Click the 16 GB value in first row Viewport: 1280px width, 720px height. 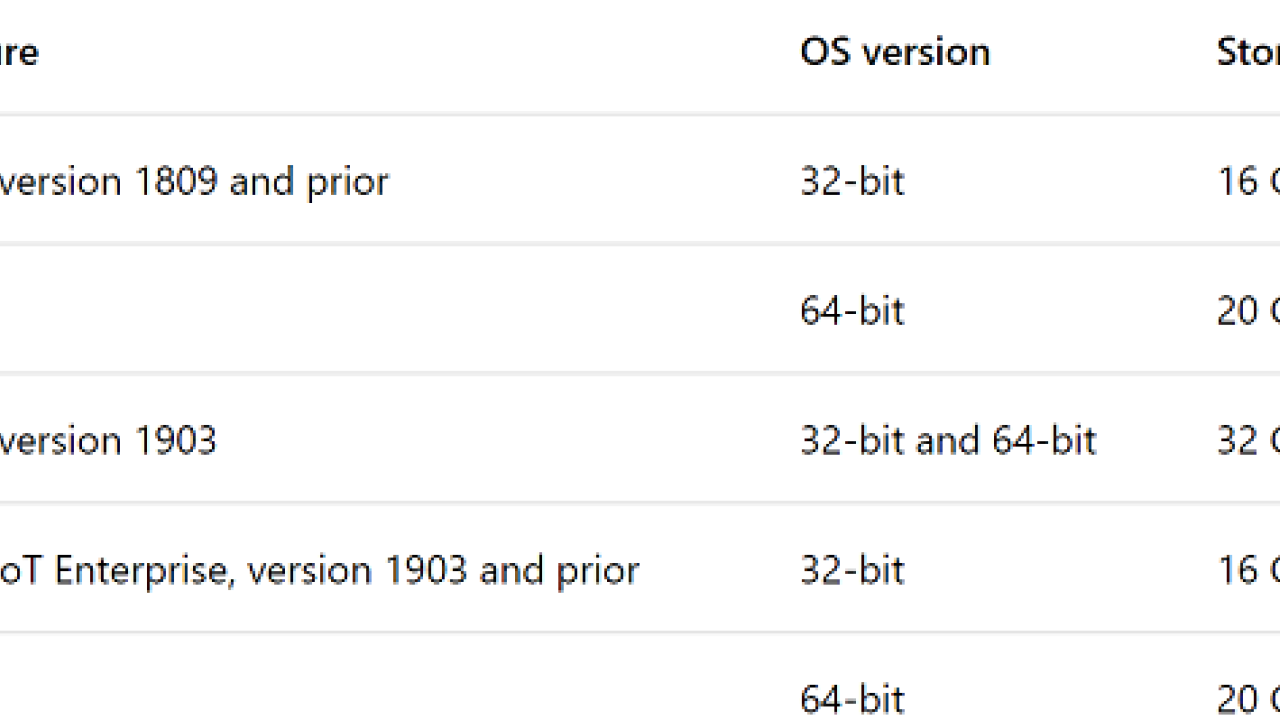[x=1248, y=181]
